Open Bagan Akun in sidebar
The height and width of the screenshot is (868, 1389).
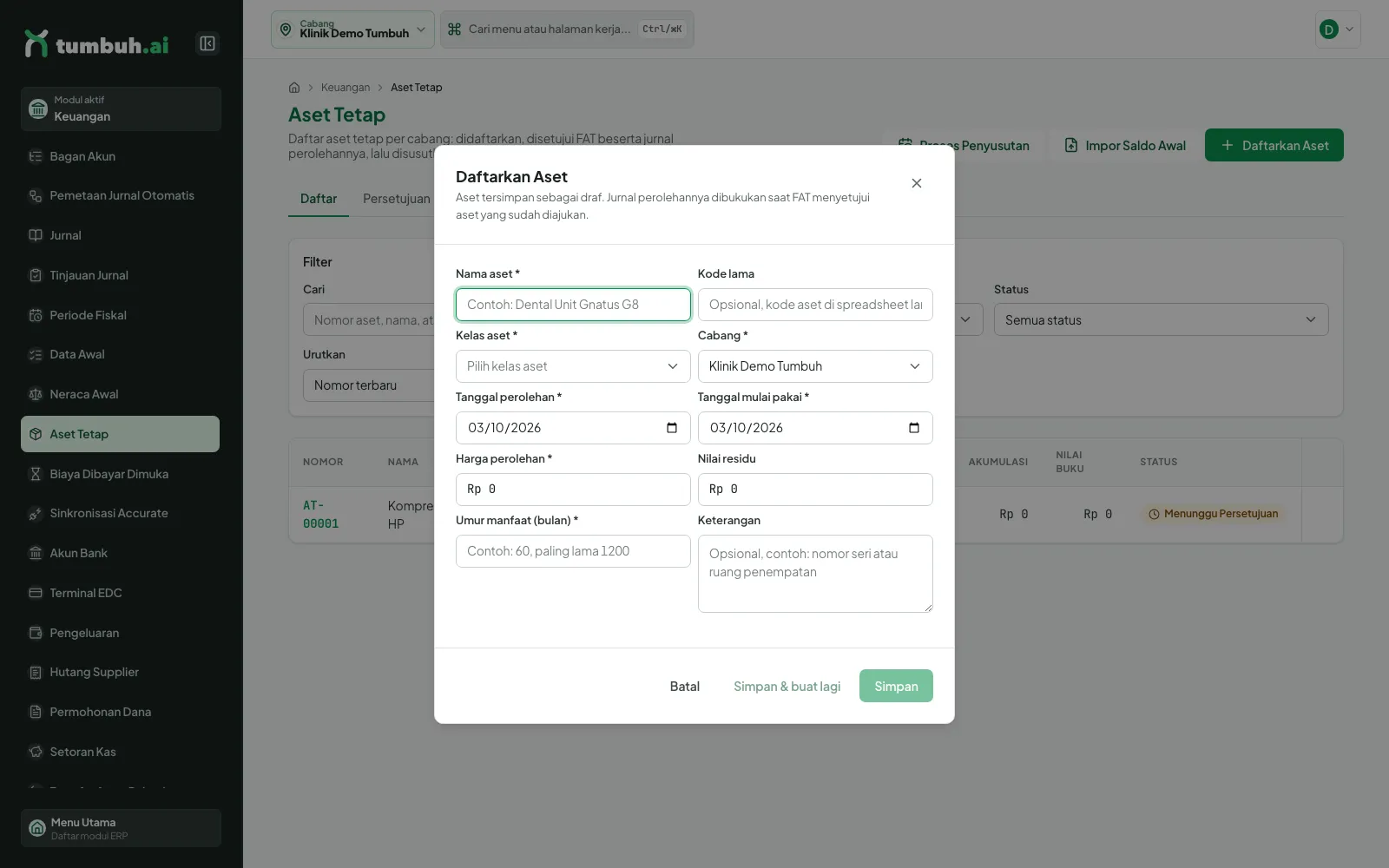[x=121, y=156]
